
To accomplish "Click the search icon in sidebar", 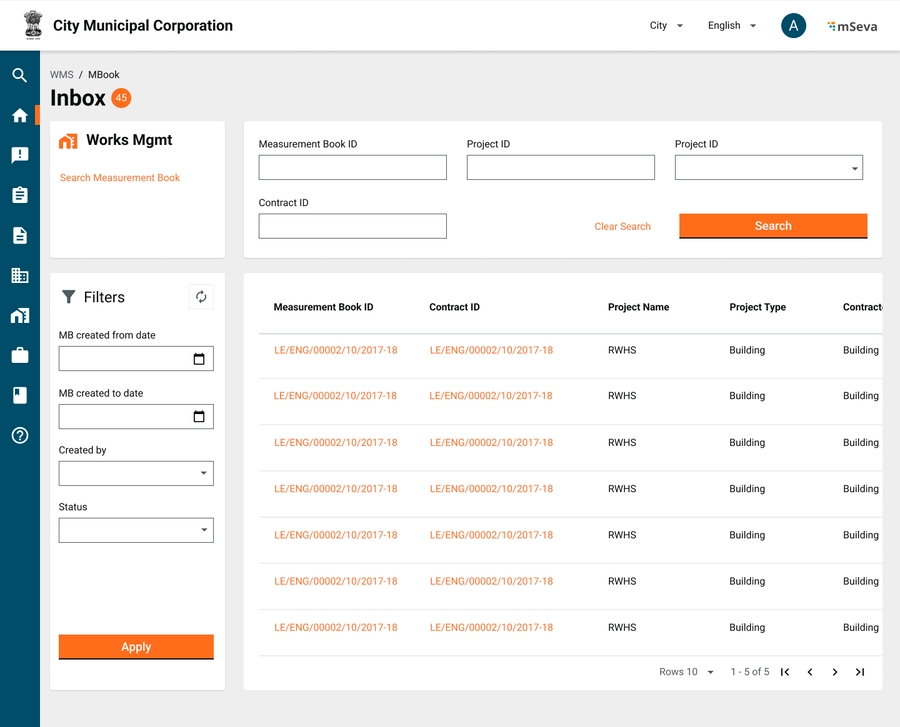I will (x=19, y=75).
